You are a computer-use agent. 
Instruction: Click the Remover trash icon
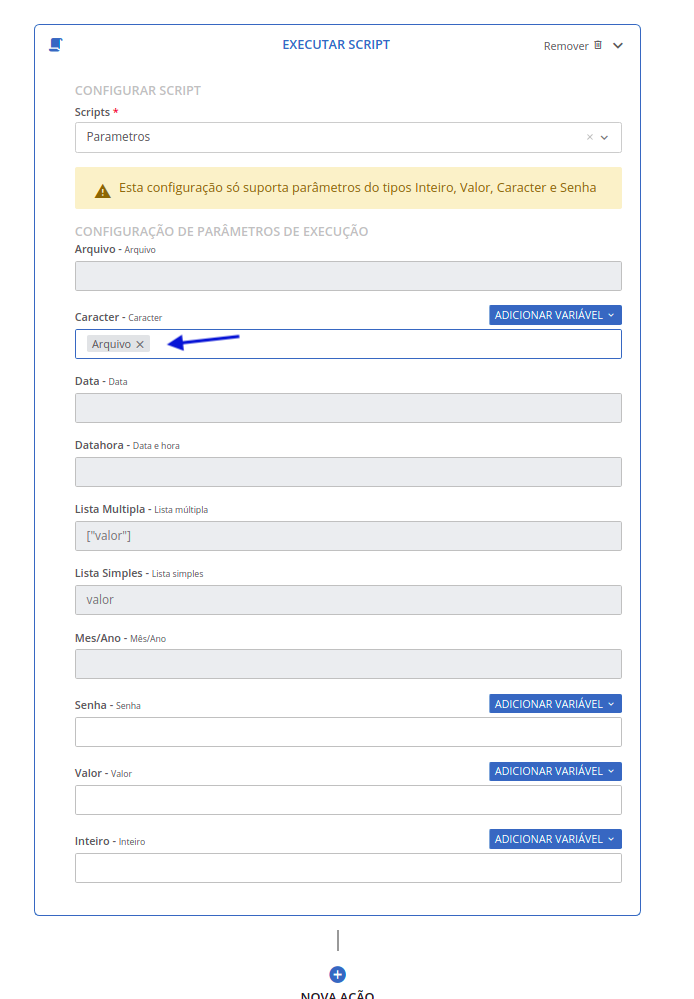(598, 45)
